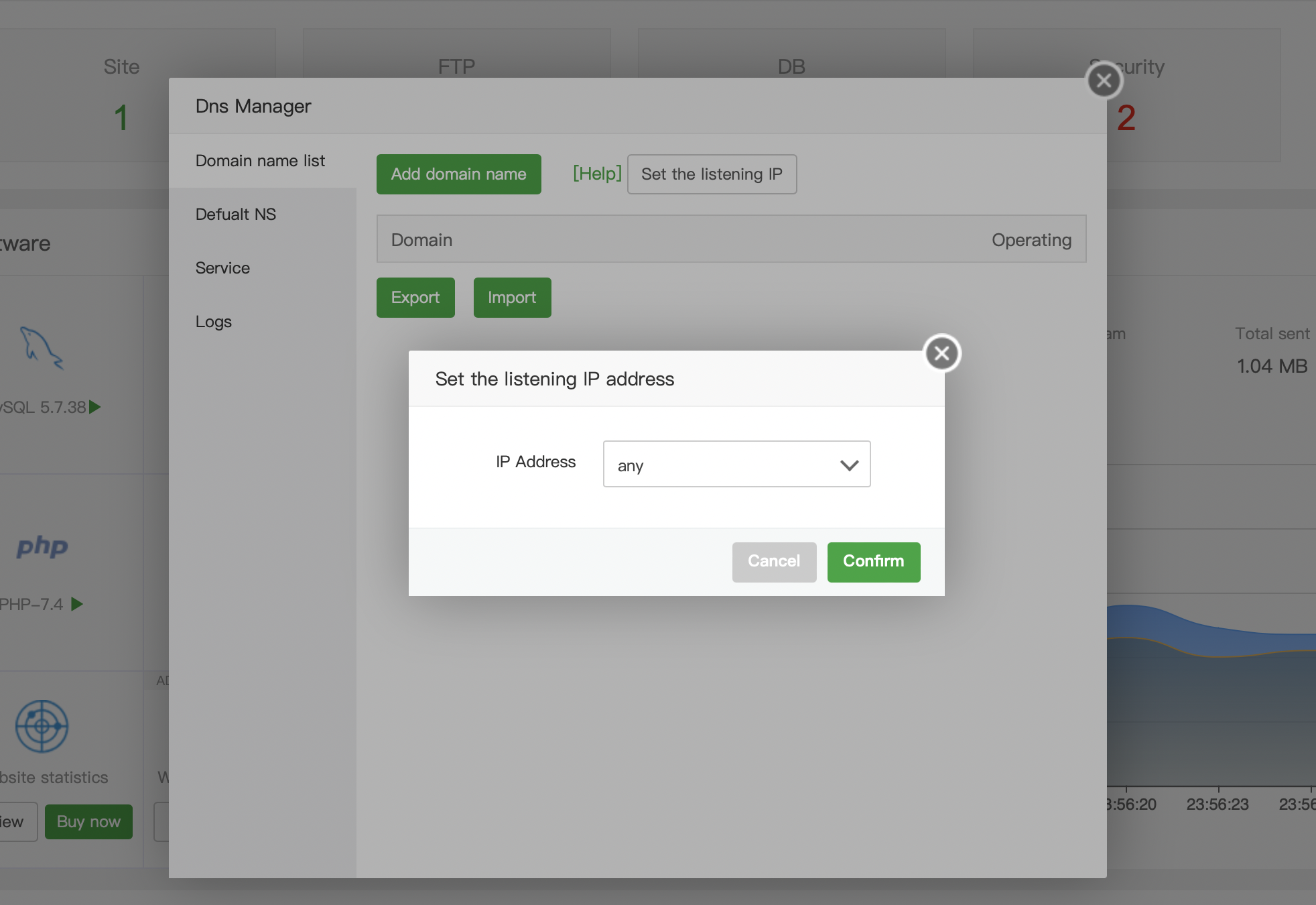
Task: Open the IP Address dropdown
Action: [x=736, y=464]
